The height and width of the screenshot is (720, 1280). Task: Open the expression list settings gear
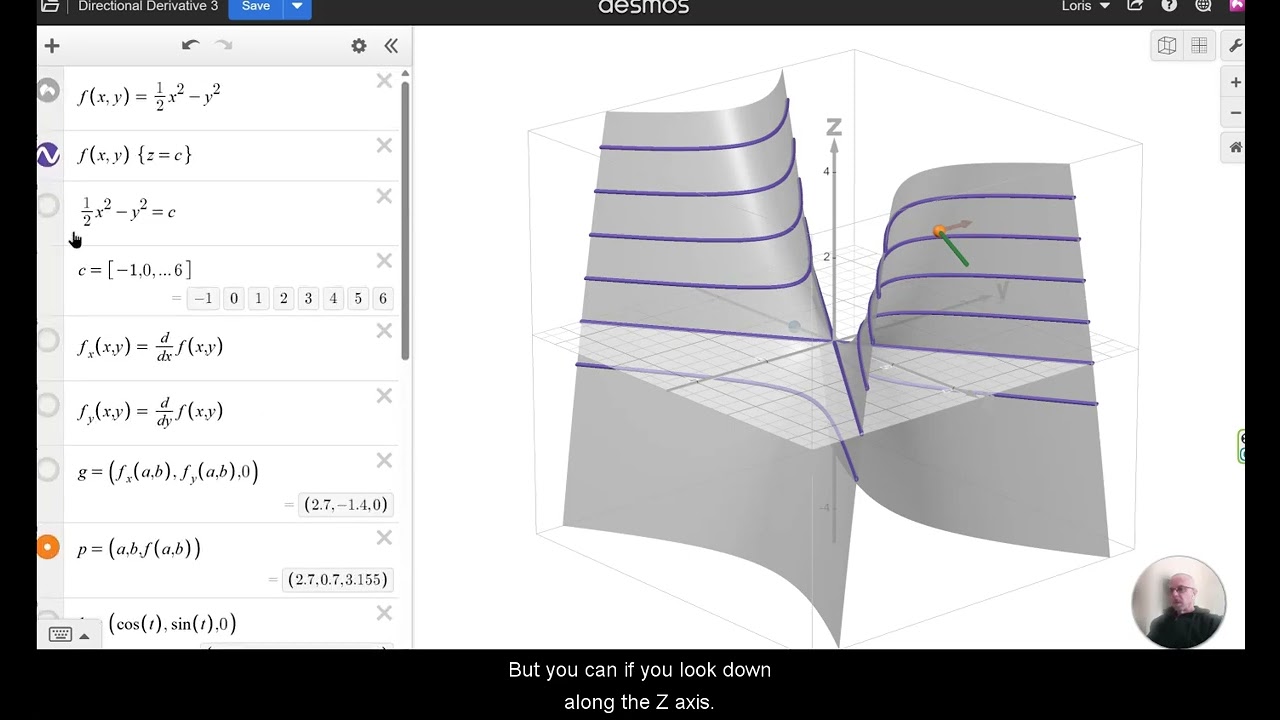pos(359,45)
